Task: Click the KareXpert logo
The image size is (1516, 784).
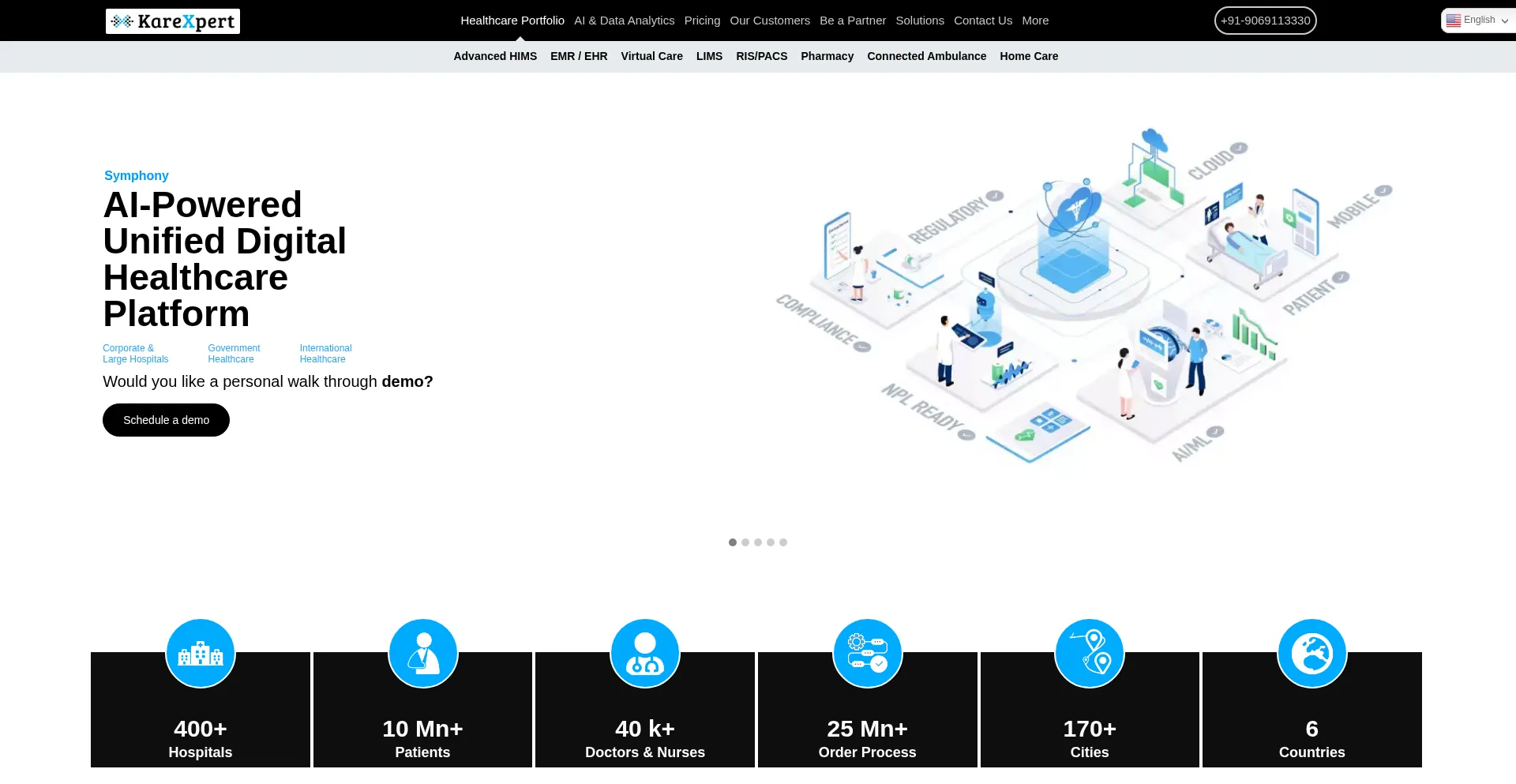Action: tap(173, 21)
